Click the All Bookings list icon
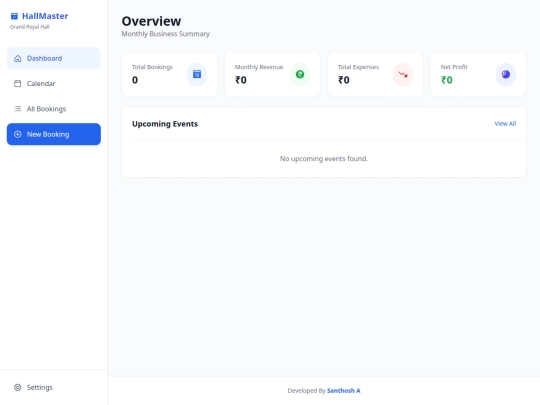Image resolution: width=540 pixels, height=405 pixels. [18, 109]
